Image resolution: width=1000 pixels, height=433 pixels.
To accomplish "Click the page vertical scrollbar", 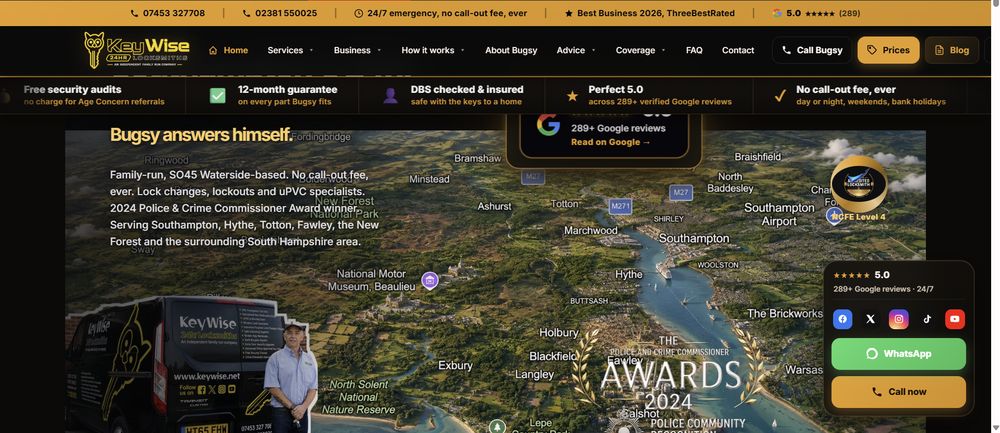I will [x=995, y=217].
